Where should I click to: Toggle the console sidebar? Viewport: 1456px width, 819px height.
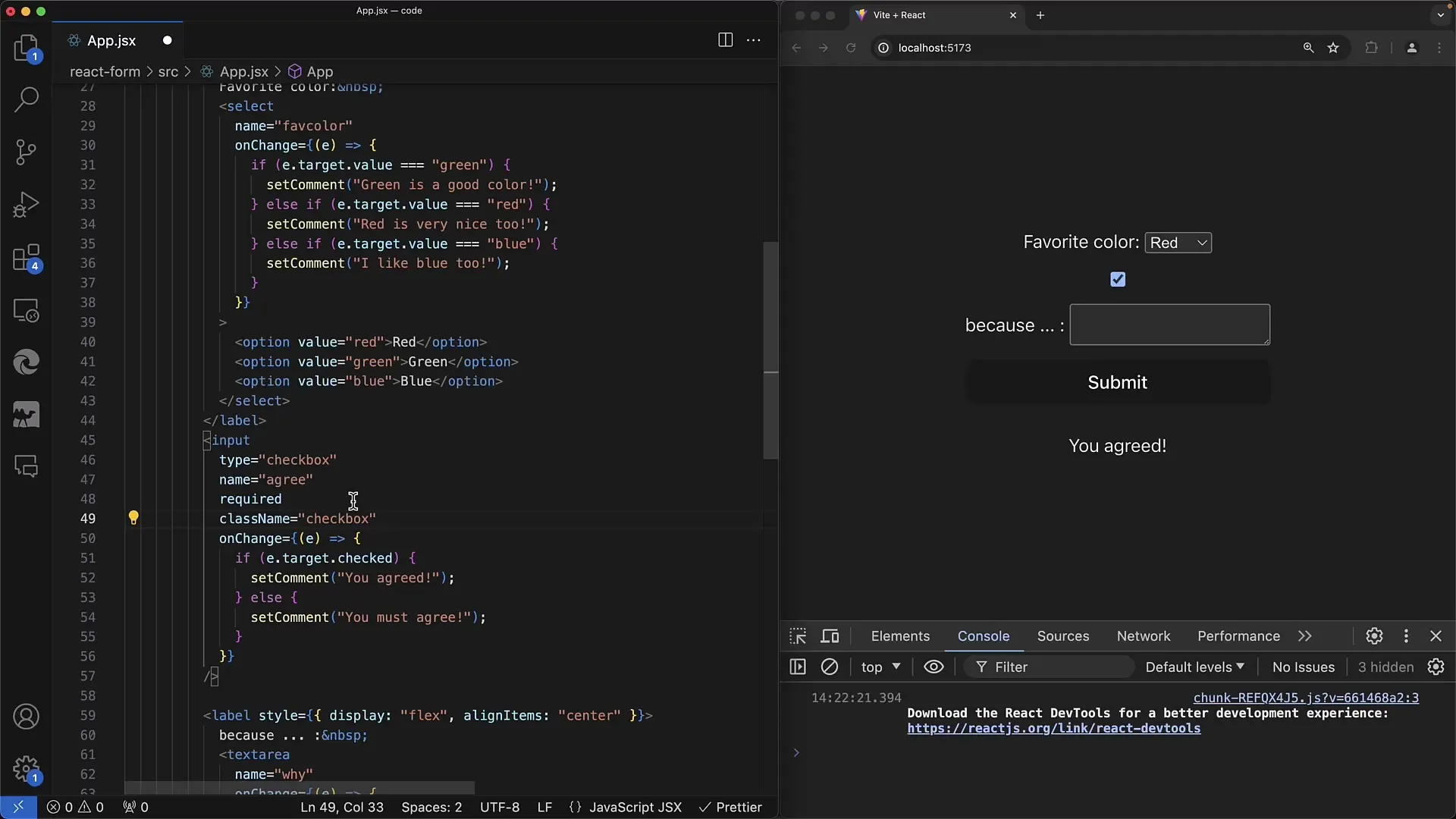pos(798,667)
